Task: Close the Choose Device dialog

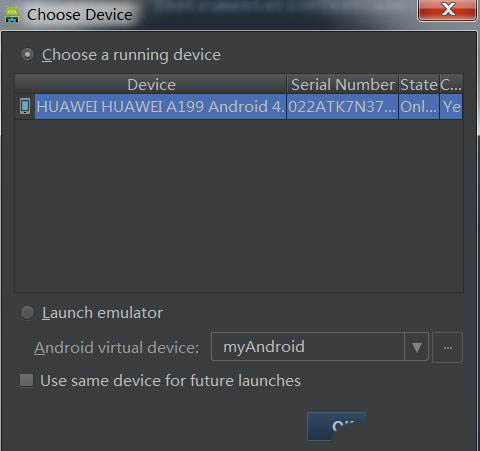Action: click(447, 10)
